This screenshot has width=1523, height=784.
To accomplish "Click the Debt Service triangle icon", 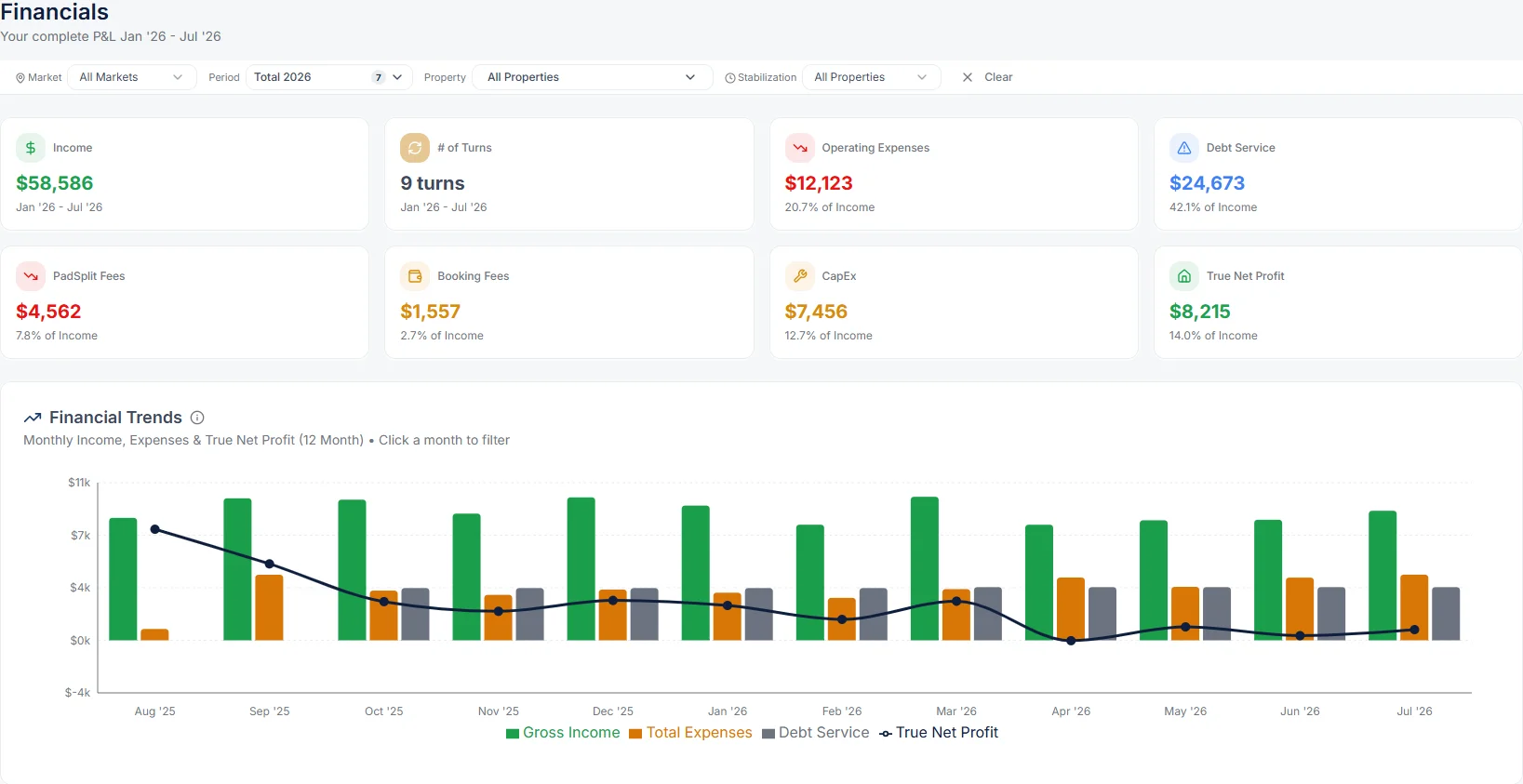I will coord(1184,148).
